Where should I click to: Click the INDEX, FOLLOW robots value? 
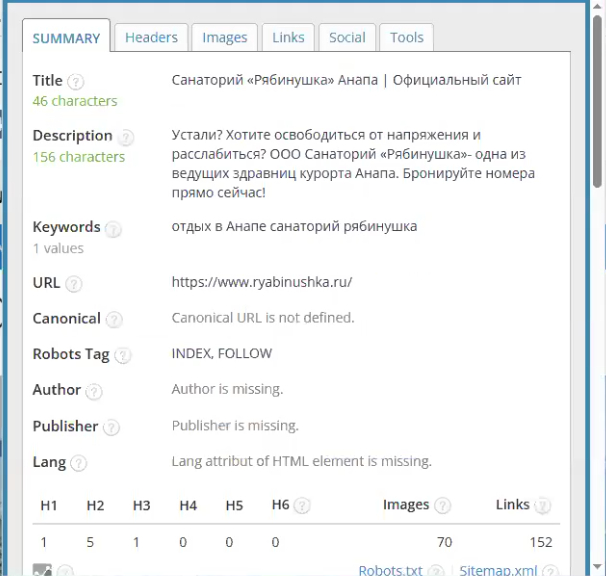click(x=222, y=353)
